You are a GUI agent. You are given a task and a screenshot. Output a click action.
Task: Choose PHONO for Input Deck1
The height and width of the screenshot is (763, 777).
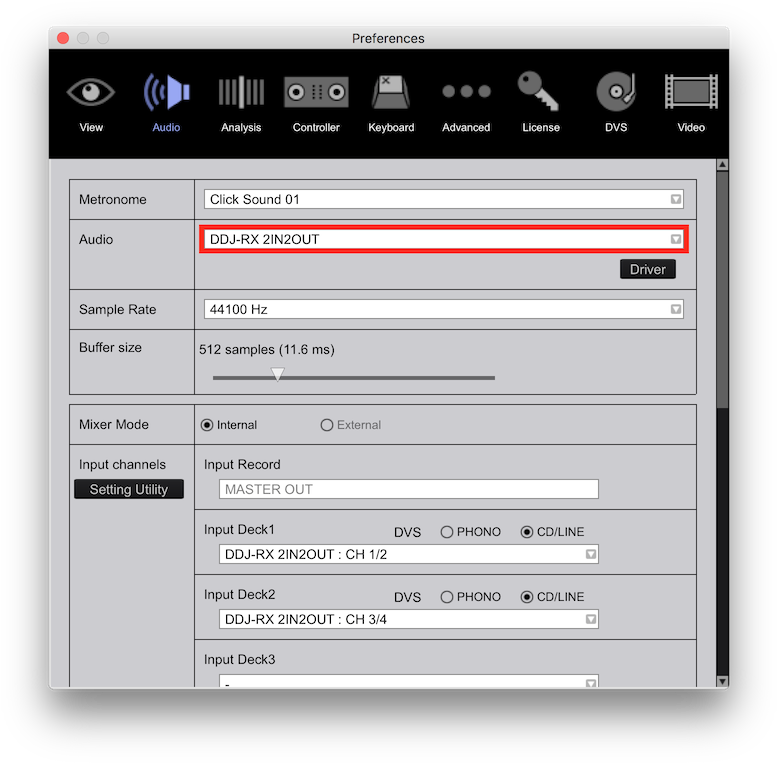446,532
